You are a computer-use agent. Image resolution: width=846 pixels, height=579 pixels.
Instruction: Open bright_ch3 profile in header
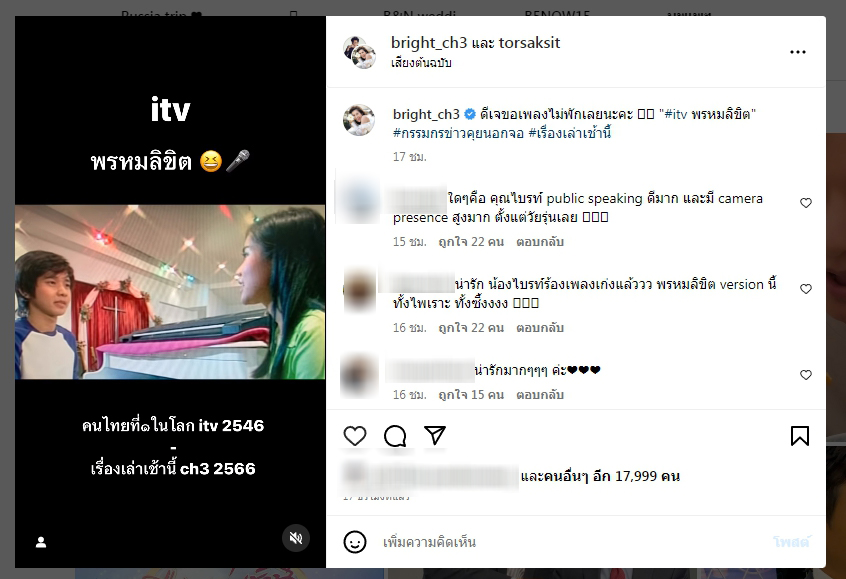(429, 43)
